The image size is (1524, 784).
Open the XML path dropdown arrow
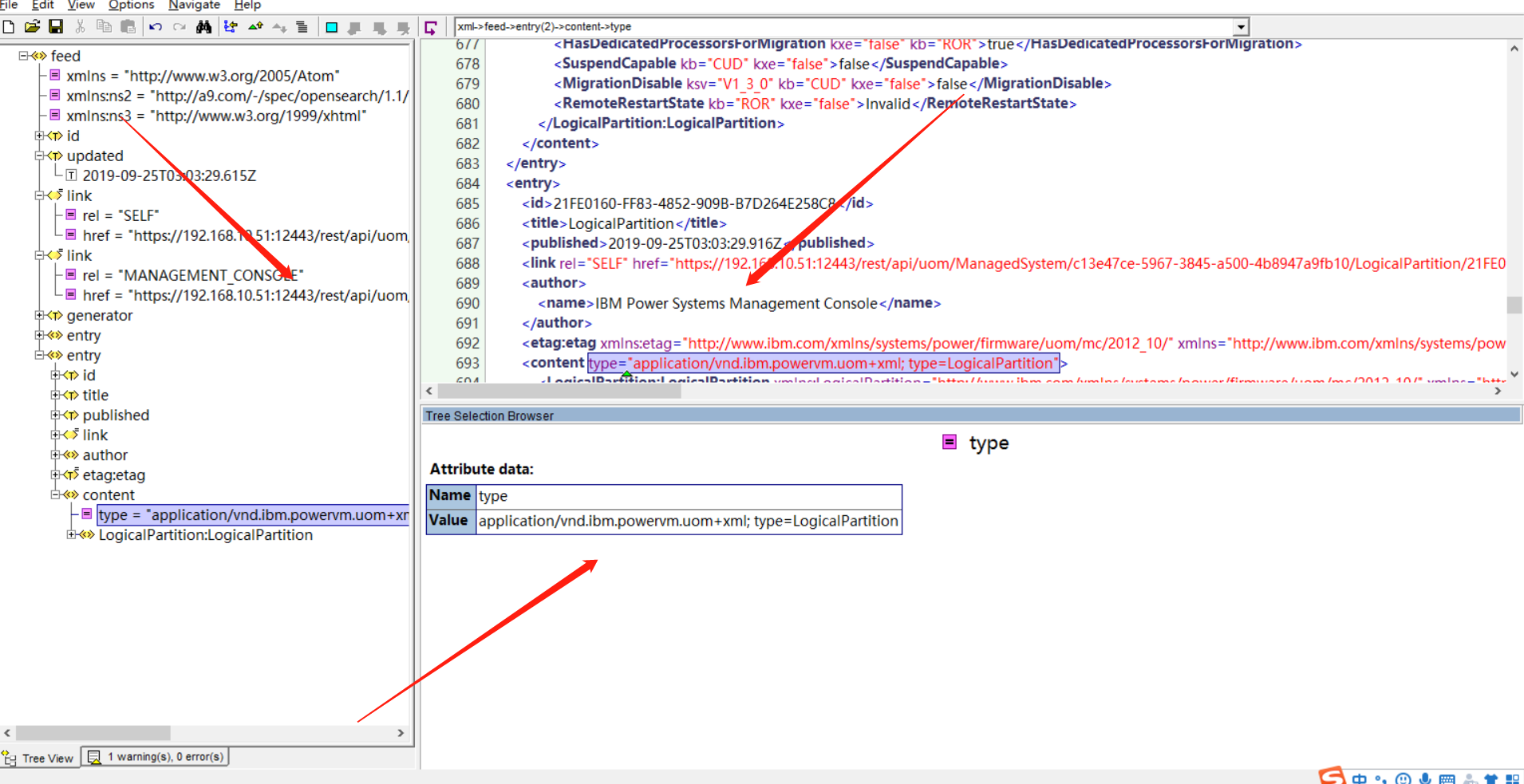[x=1241, y=27]
